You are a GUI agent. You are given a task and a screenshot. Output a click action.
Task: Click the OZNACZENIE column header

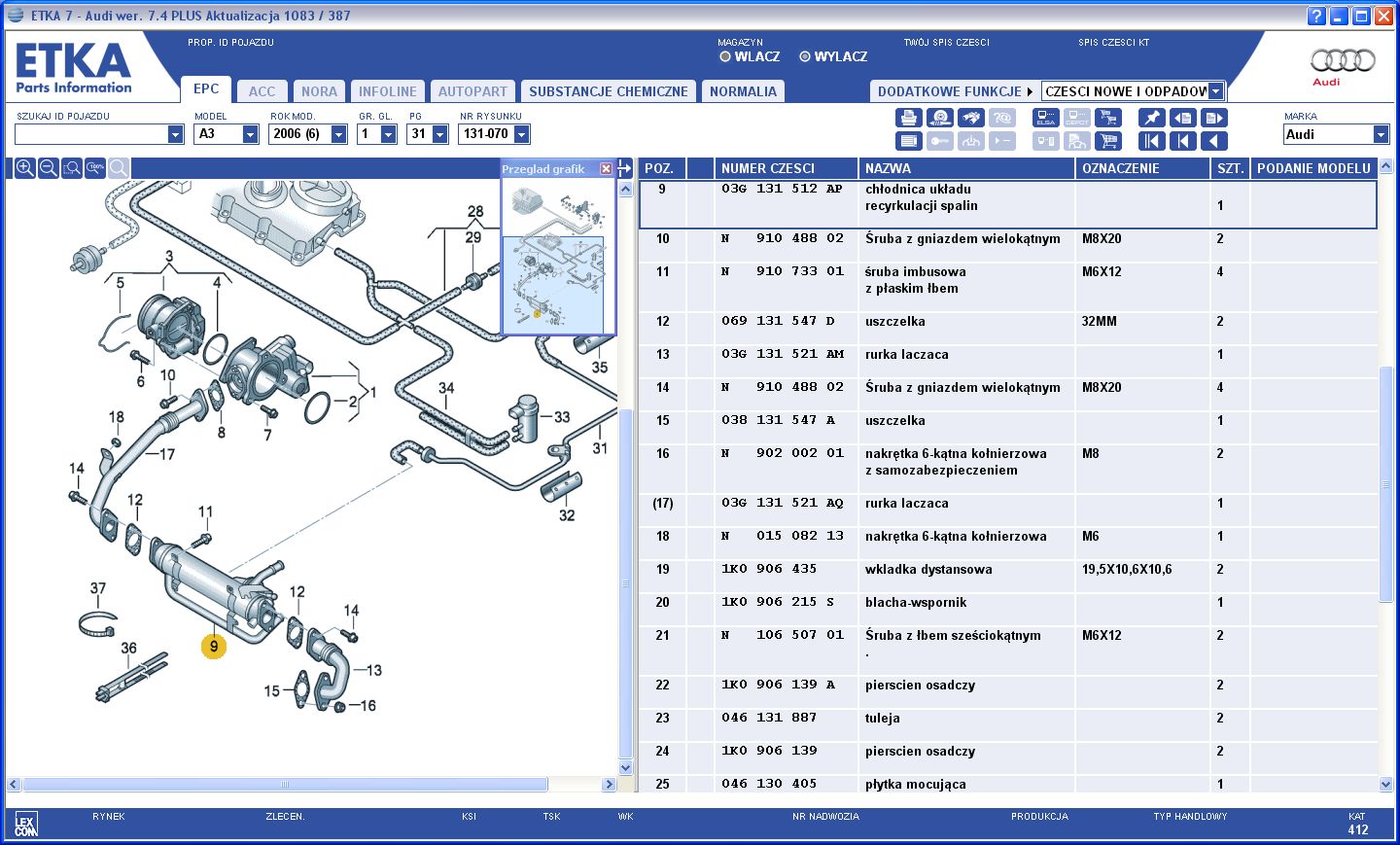pos(1142,168)
